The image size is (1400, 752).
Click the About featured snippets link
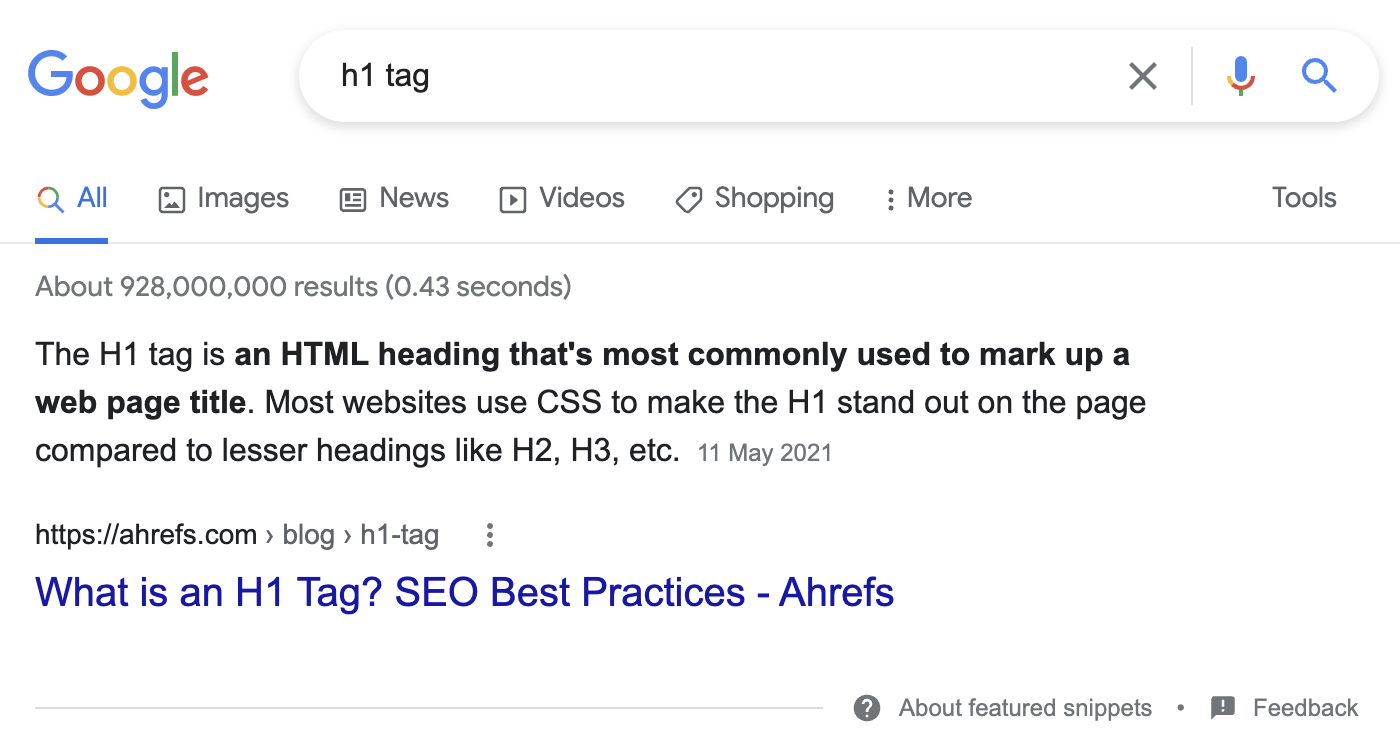click(1024, 707)
